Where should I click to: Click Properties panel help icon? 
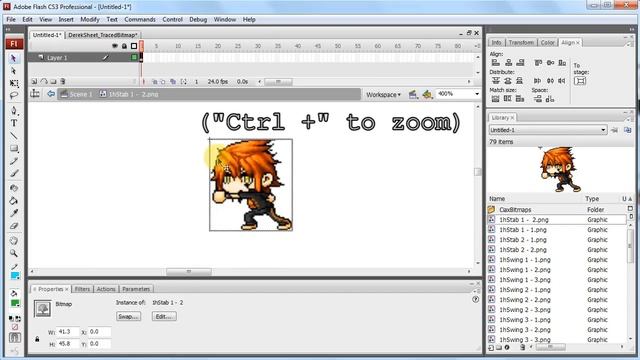[476, 300]
